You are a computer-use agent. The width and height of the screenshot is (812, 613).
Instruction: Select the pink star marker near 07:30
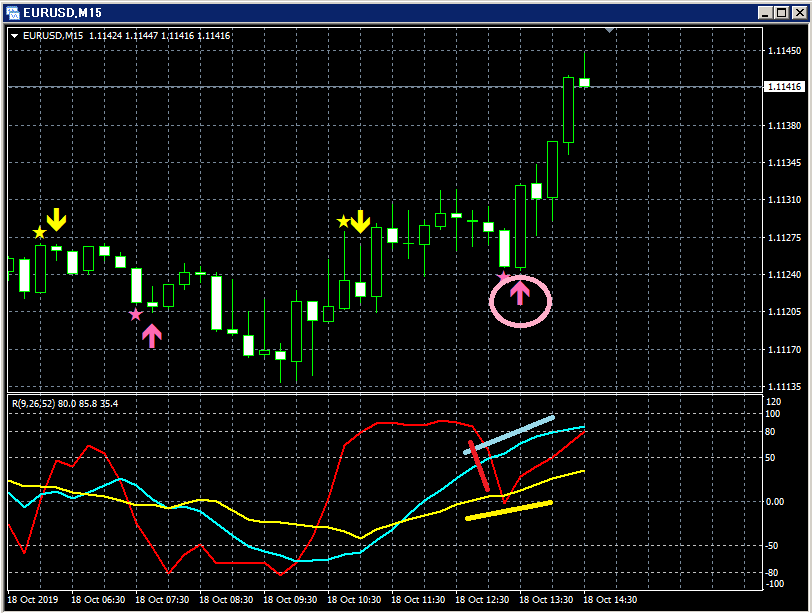click(x=135, y=314)
